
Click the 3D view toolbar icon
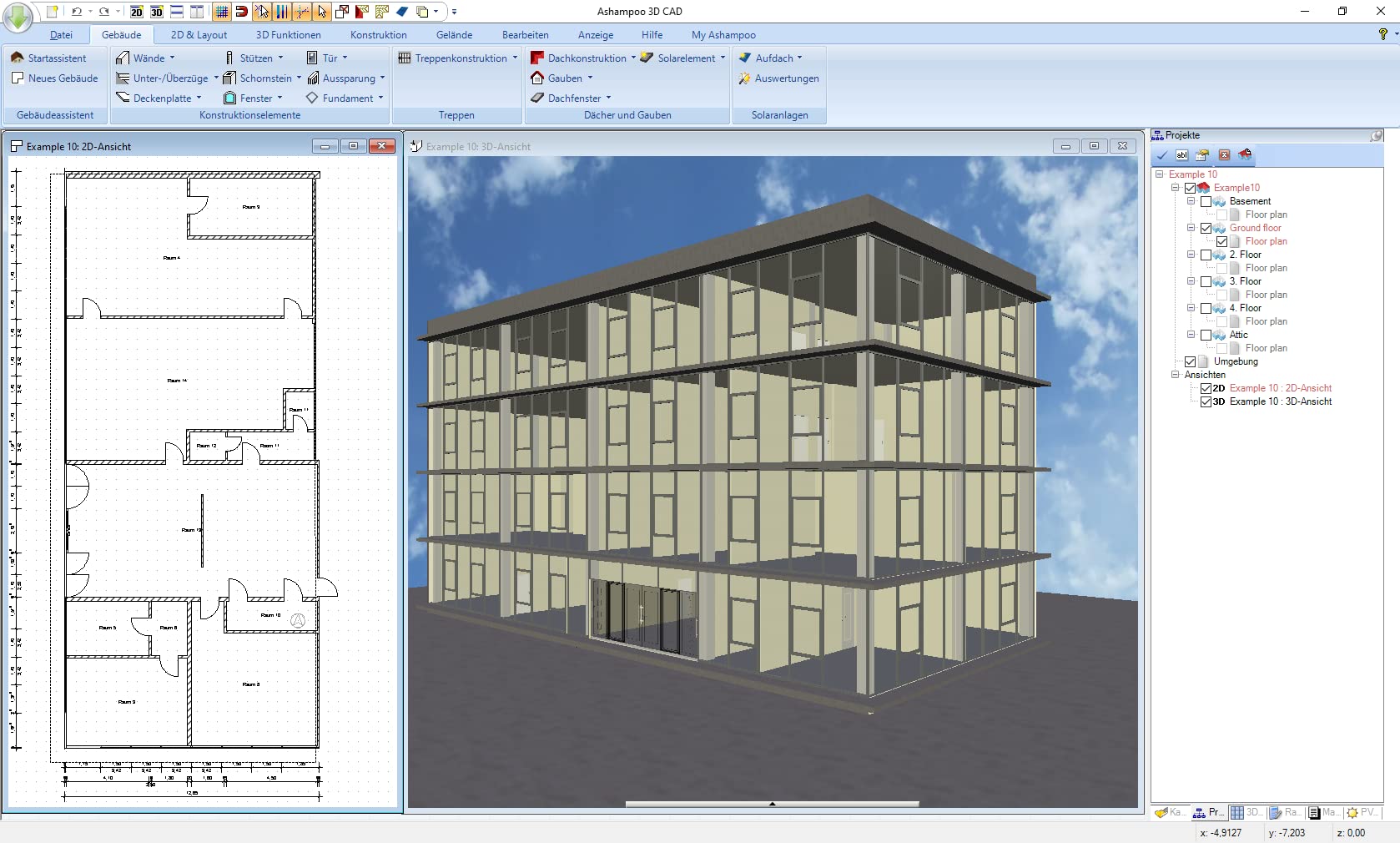(x=157, y=12)
